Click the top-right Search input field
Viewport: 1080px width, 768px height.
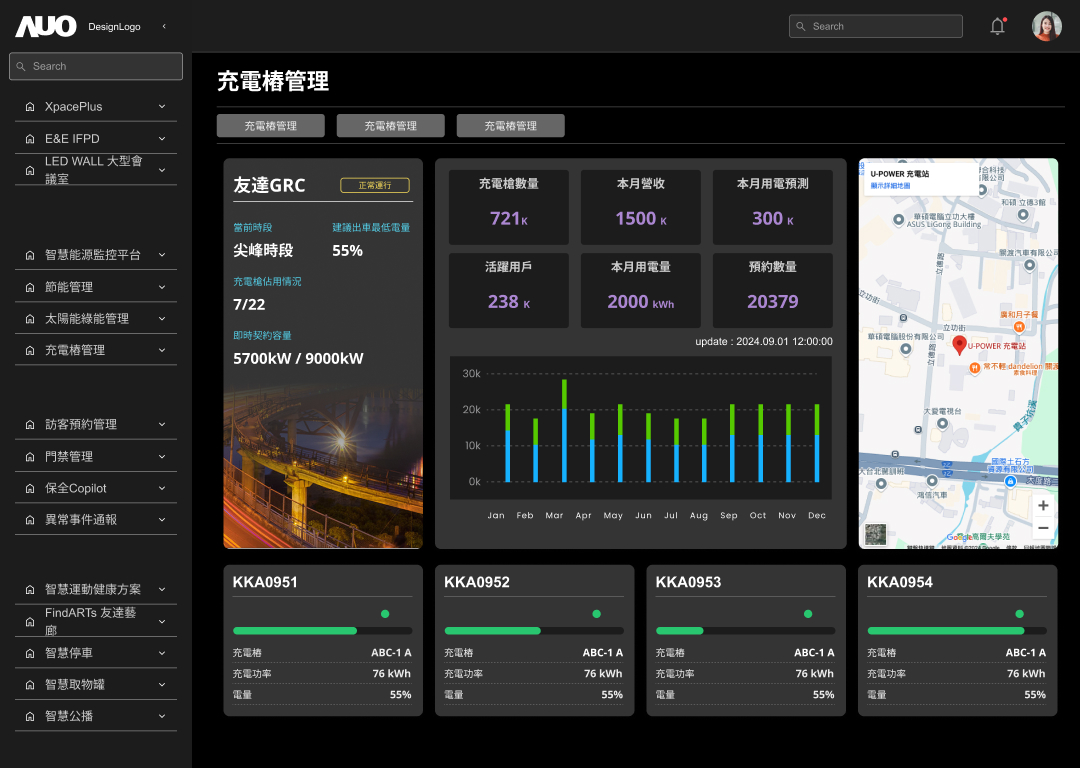[x=875, y=25]
